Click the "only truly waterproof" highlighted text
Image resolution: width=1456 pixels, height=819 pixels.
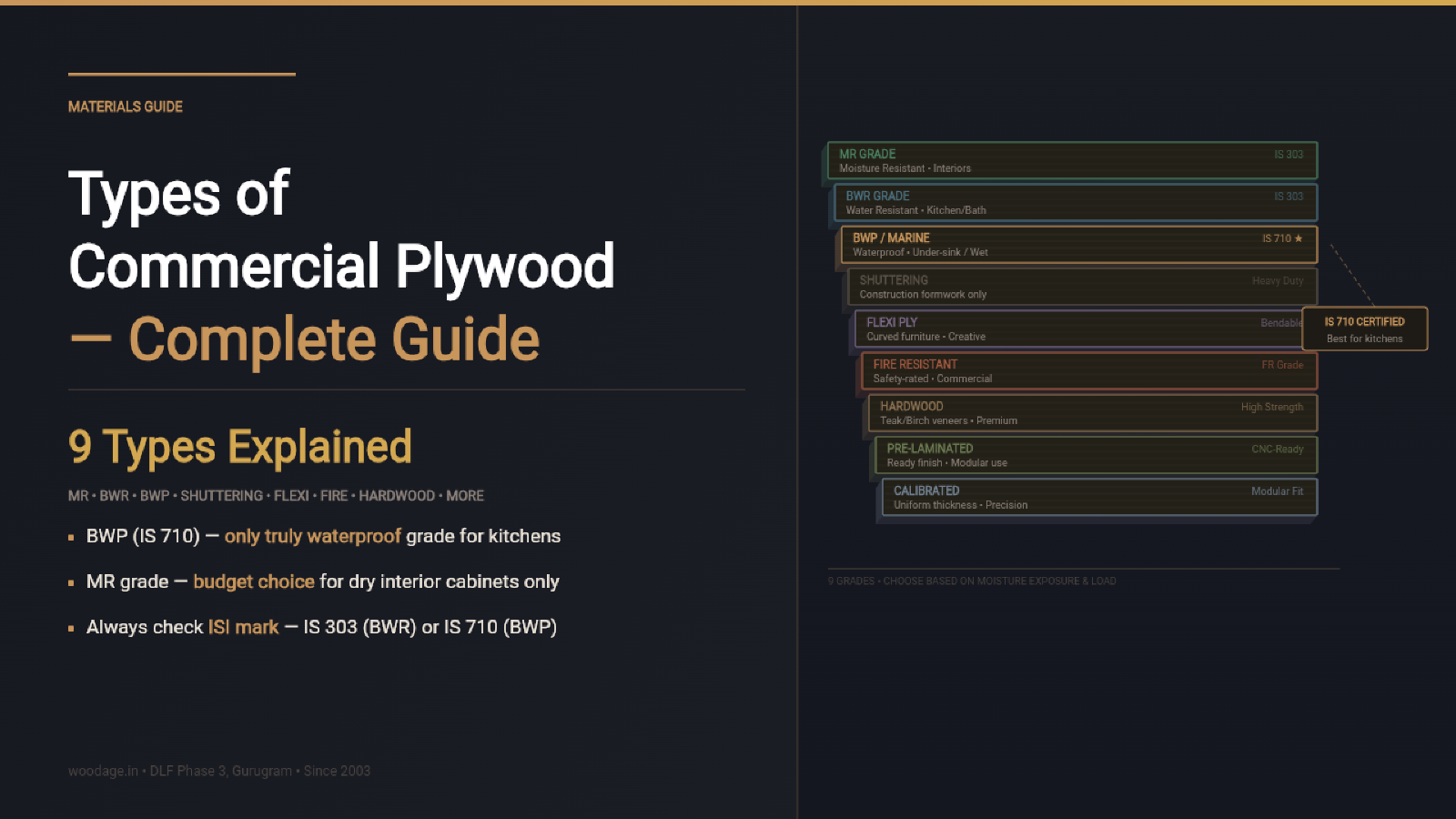312,536
